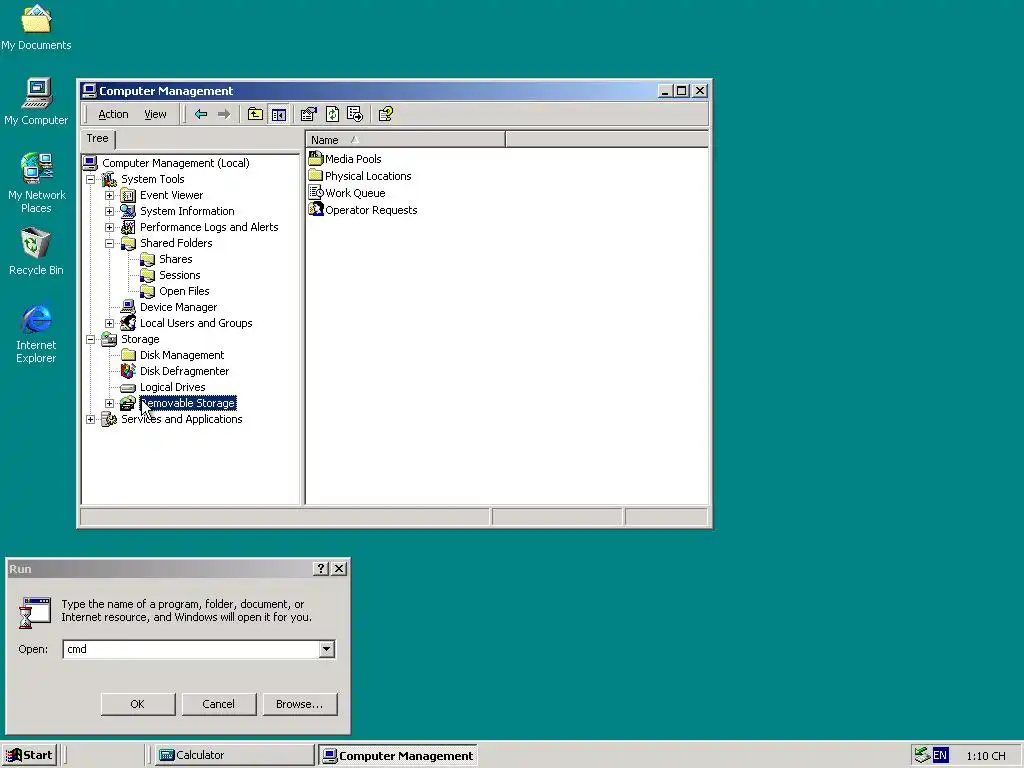
Task: Open Properties from the toolbar icon
Action: pos(308,114)
